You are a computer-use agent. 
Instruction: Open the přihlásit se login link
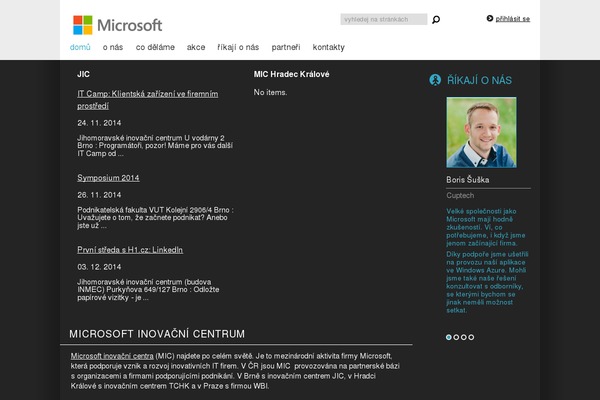click(x=513, y=19)
